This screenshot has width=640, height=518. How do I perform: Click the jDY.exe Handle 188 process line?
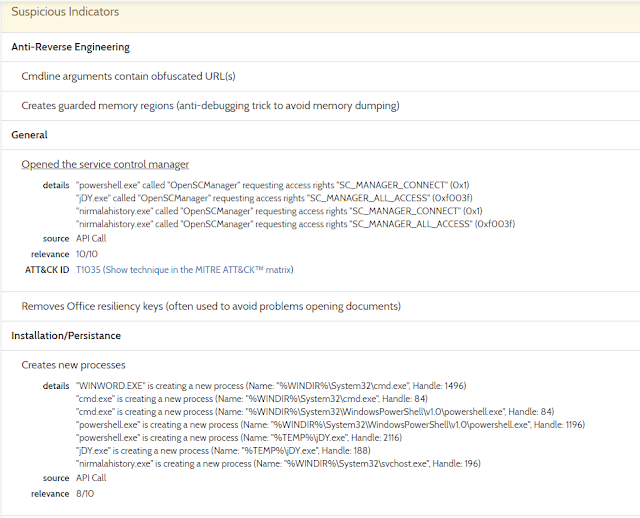coord(223,451)
